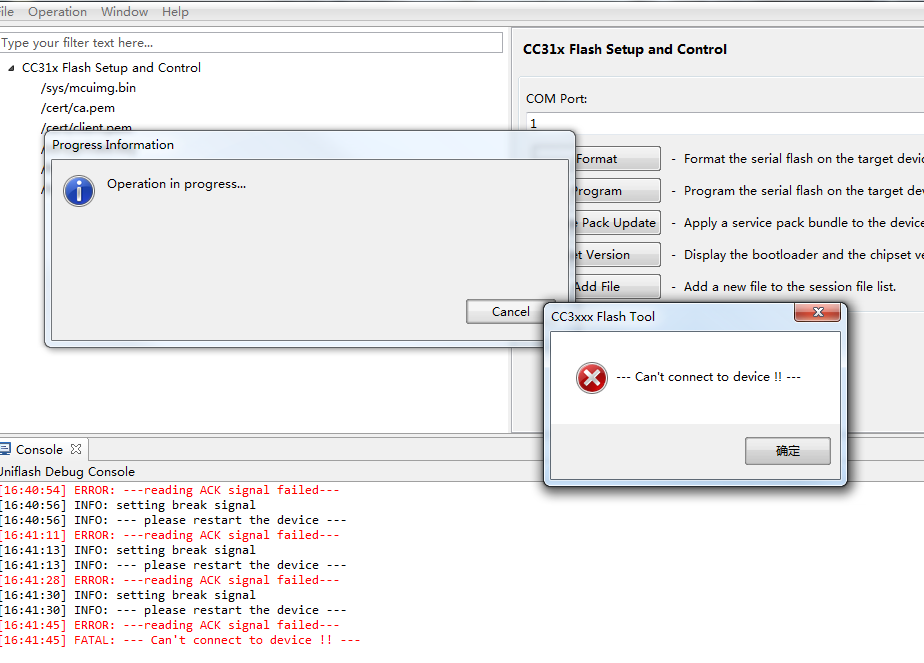
Task: Click the 16:41:30 setting break signal line
Action: pos(128,595)
